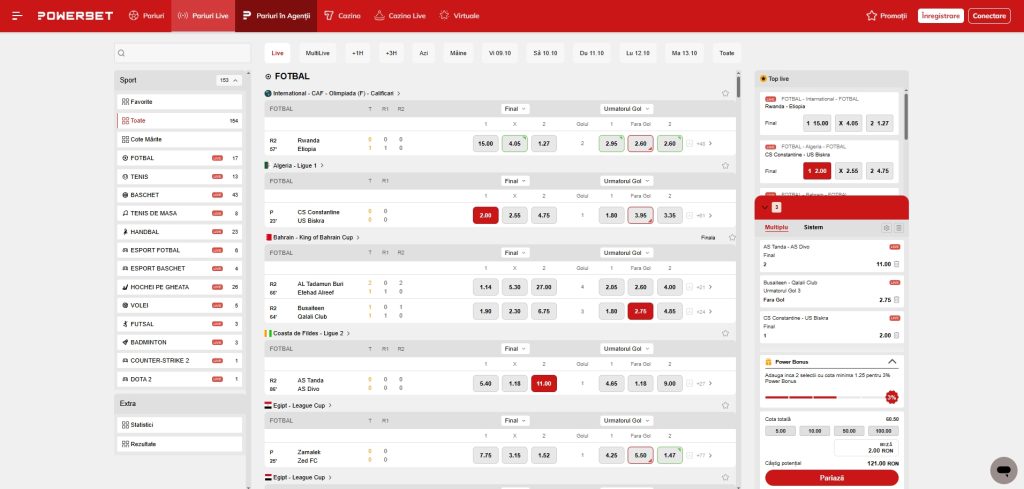This screenshot has width=1024, height=489.
Task: Toggle 7.75 odds for Zamalek win
Action: [485, 455]
